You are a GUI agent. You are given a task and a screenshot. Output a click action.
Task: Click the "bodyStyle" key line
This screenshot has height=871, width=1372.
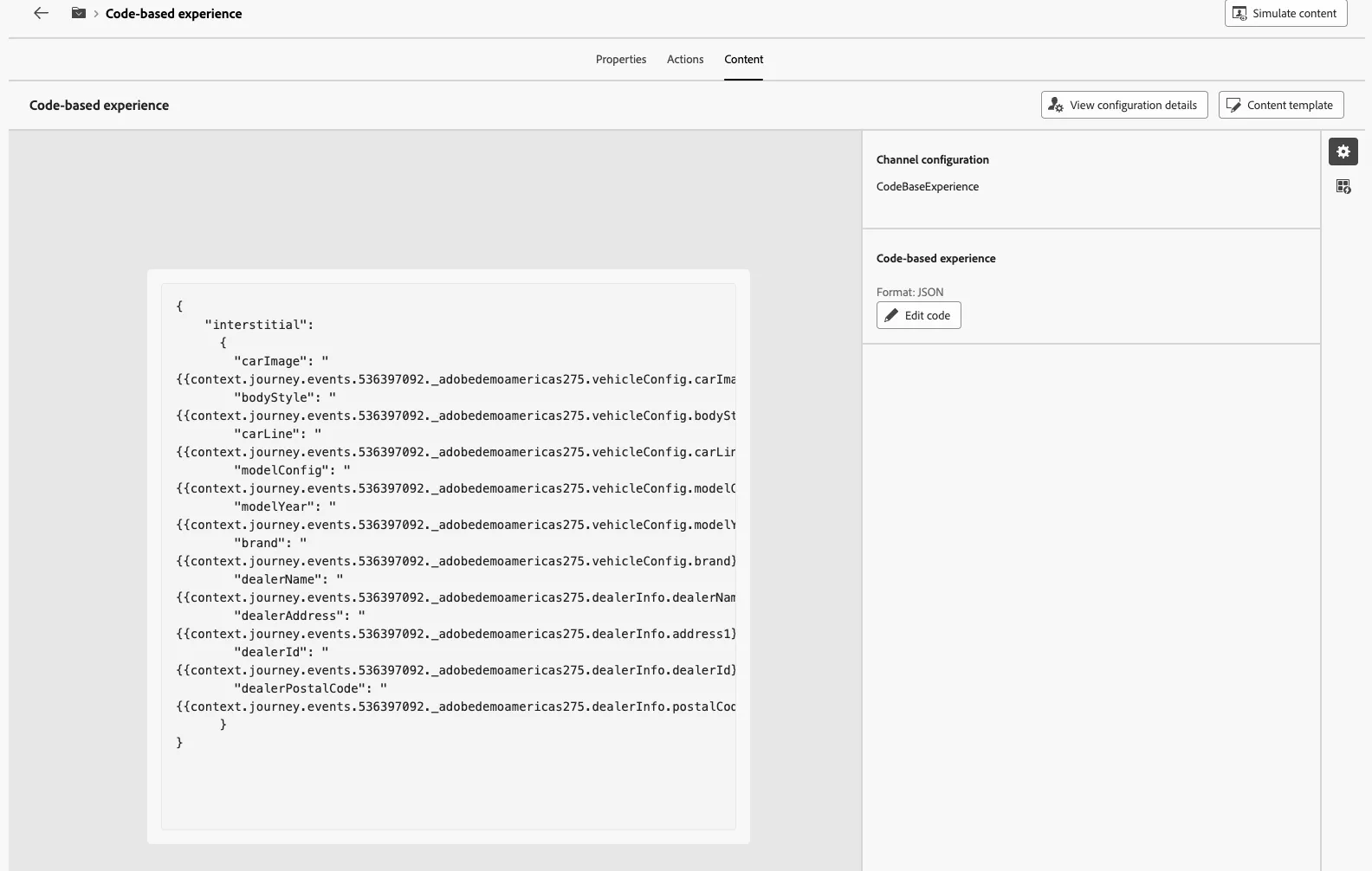coord(284,397)
